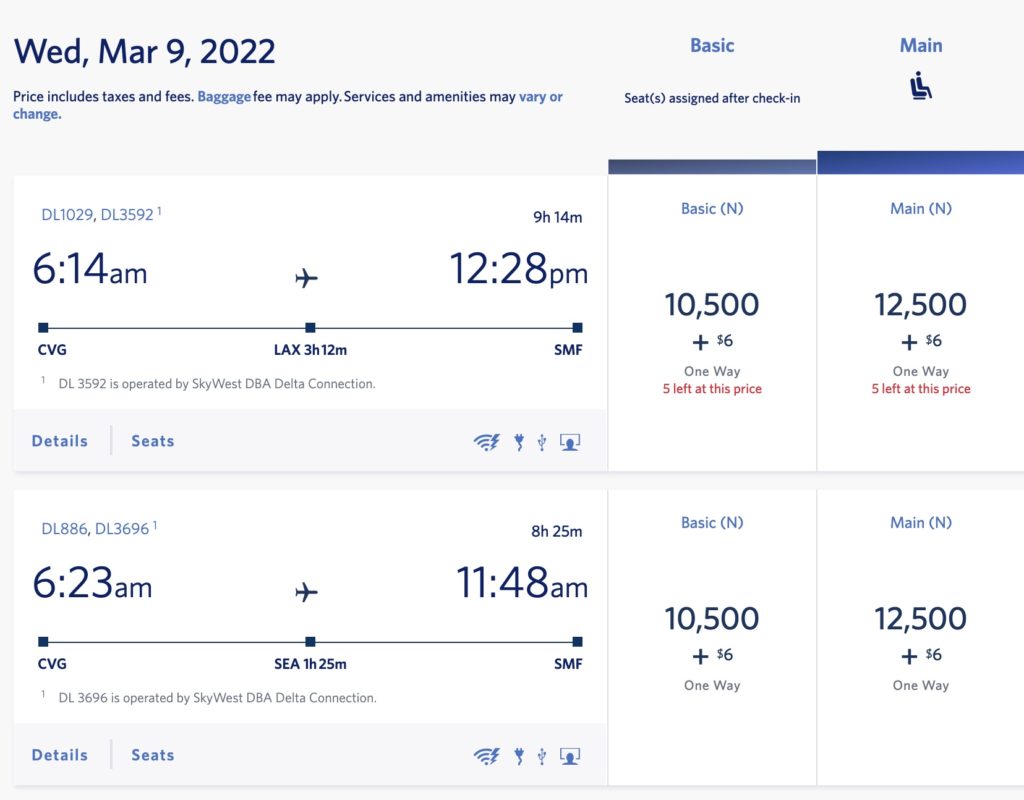The image size is (1024, 800).
Task: Click the DL1029, DL3592 flight numbers
Action: click(98, 214)
